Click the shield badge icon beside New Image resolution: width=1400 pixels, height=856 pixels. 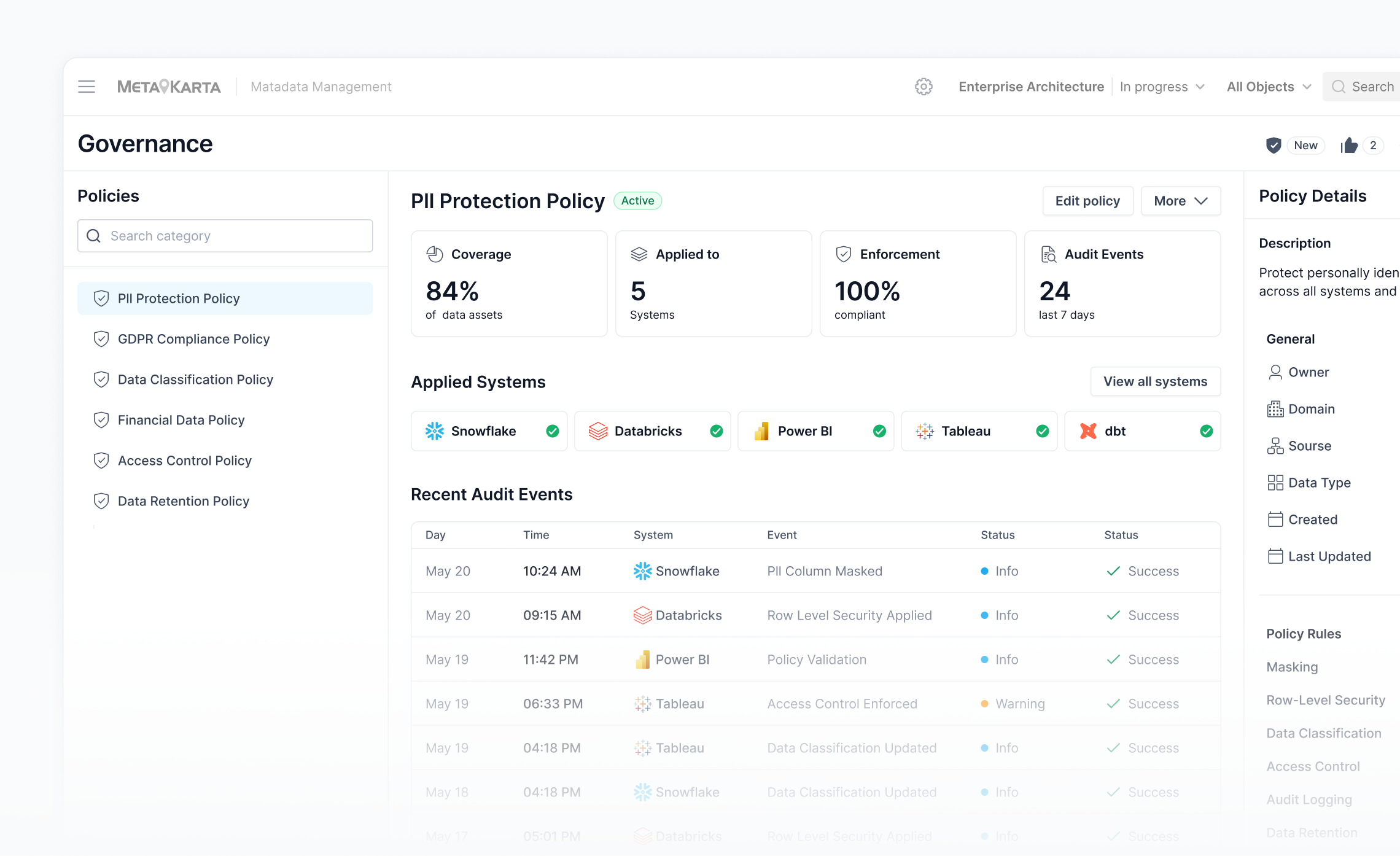(1274, 146)
